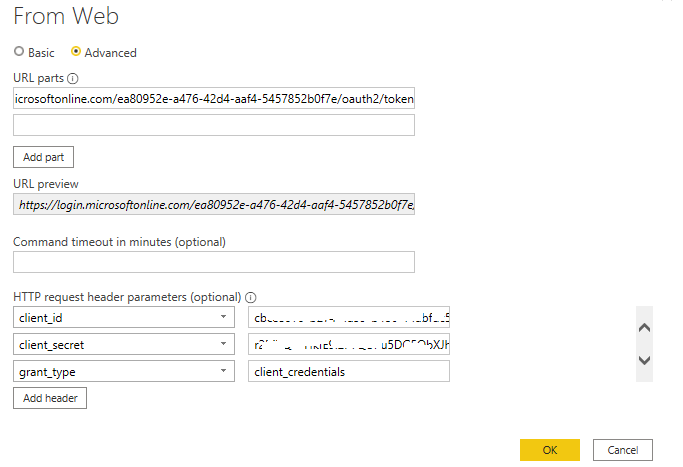Click the empty second URL part field
683x467 pixels.
[x=214, y=125]
